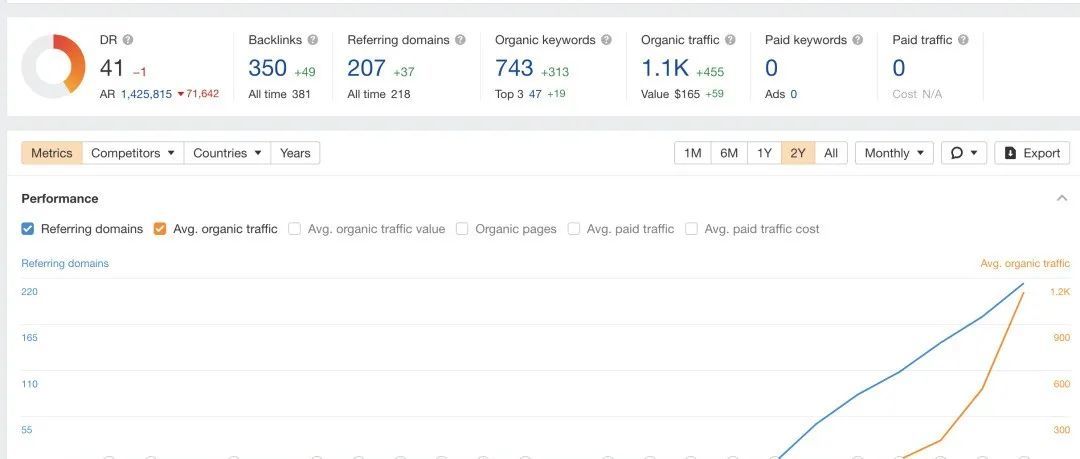Image resolution: width=1080 pixels, height=459 pixels.
Task: Click the +49 backlinks change
Action: click(x=304, y=72)
